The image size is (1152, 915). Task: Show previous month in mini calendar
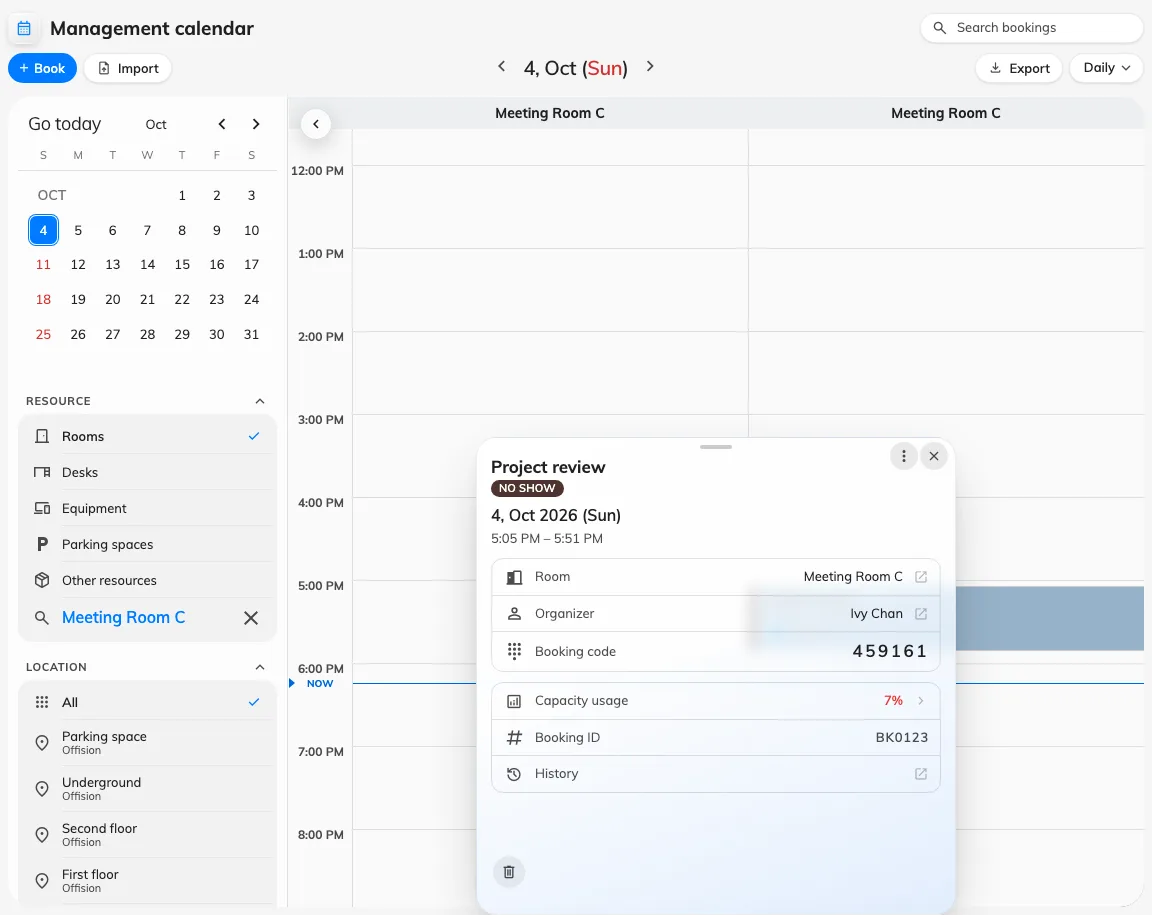point(222,124)
